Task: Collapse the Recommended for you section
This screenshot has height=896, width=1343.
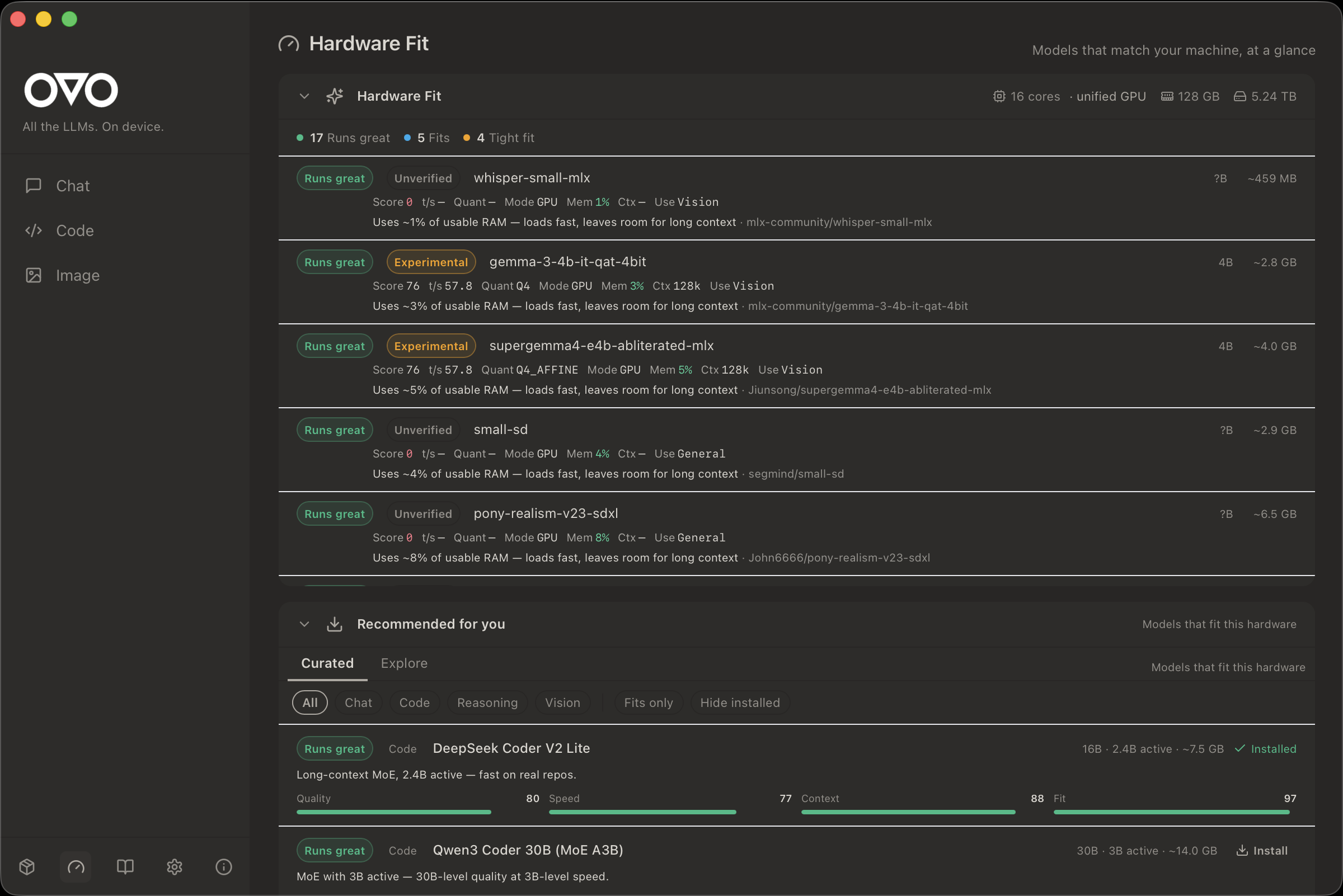Action: (x=304, y=624)
